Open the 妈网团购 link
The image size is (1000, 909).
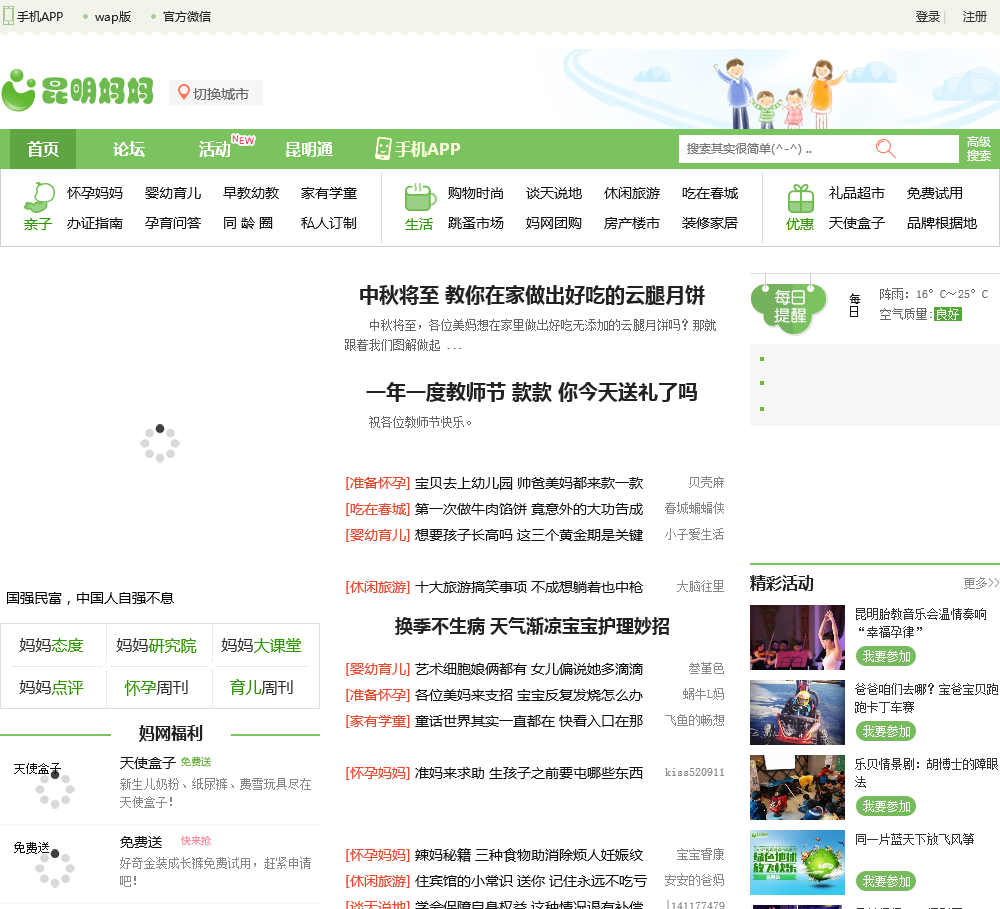click(x=554, y=223)
